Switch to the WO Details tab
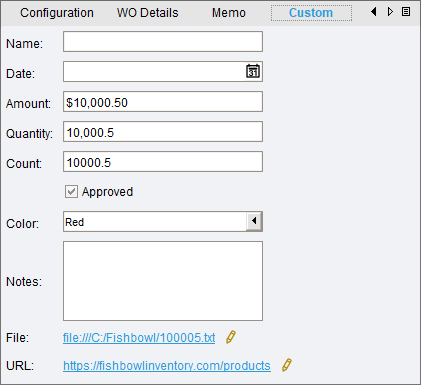The height and width of the screenshot is (385, 421). click(147, 13)
